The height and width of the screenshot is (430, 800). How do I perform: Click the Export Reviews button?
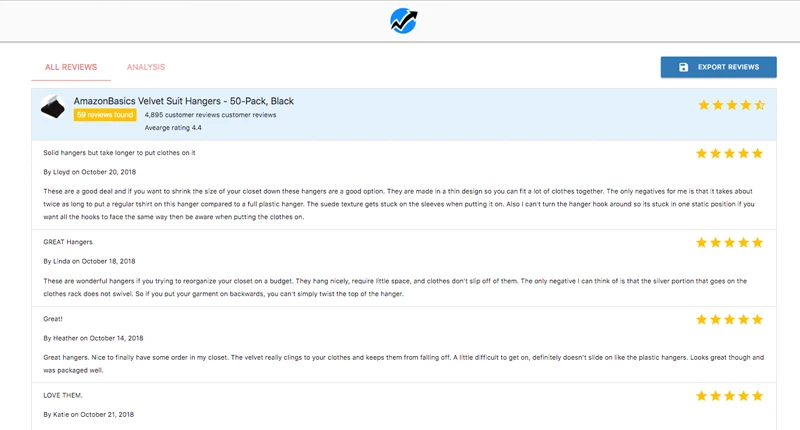tap(718, 67)
